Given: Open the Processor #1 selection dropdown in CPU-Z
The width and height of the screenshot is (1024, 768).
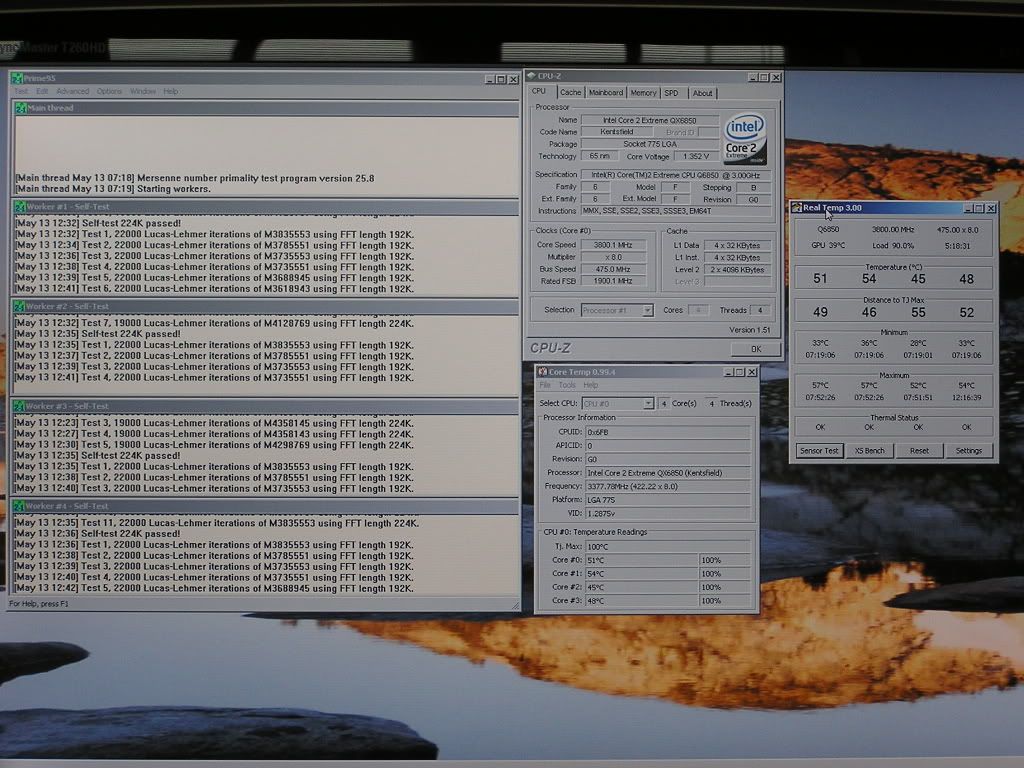Looking at the screenshot, I should 617,311.
